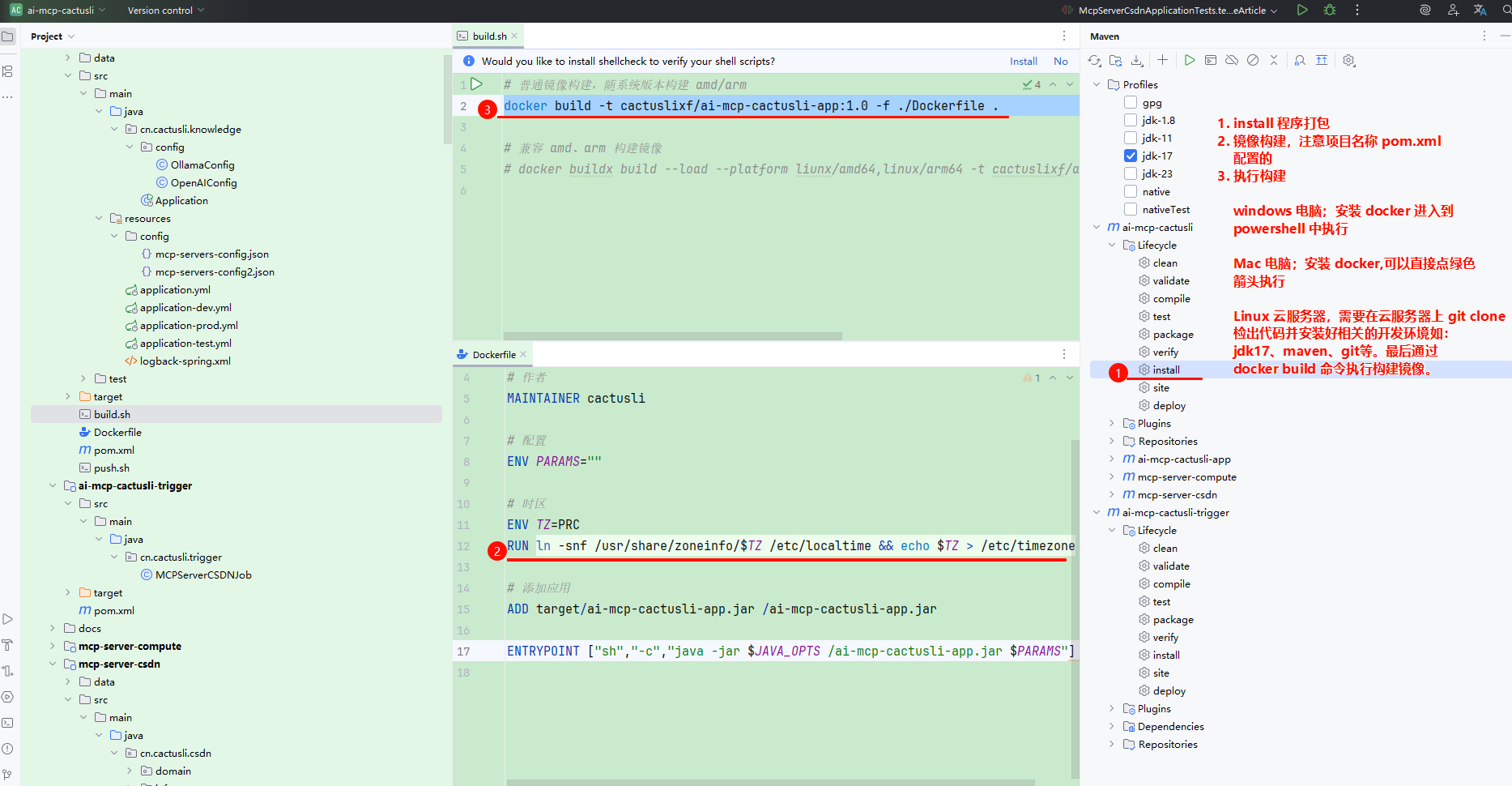1512x786 pixels.
Task: Enable the native profile checkbox
Action: (1131, 191)
